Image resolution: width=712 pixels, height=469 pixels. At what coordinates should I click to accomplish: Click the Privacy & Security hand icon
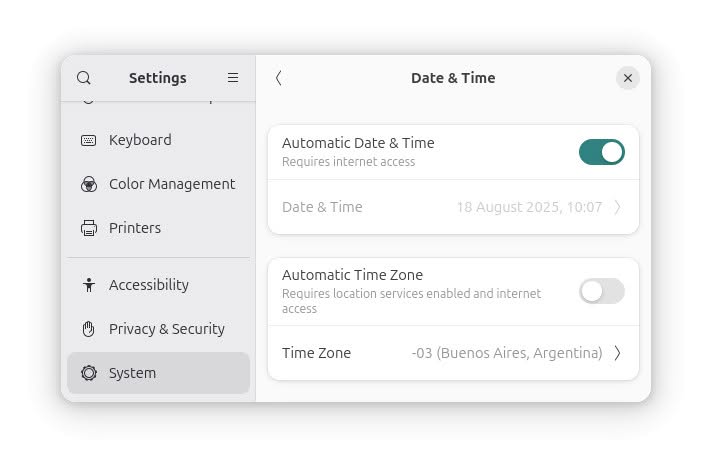click(x=89, y=329)
